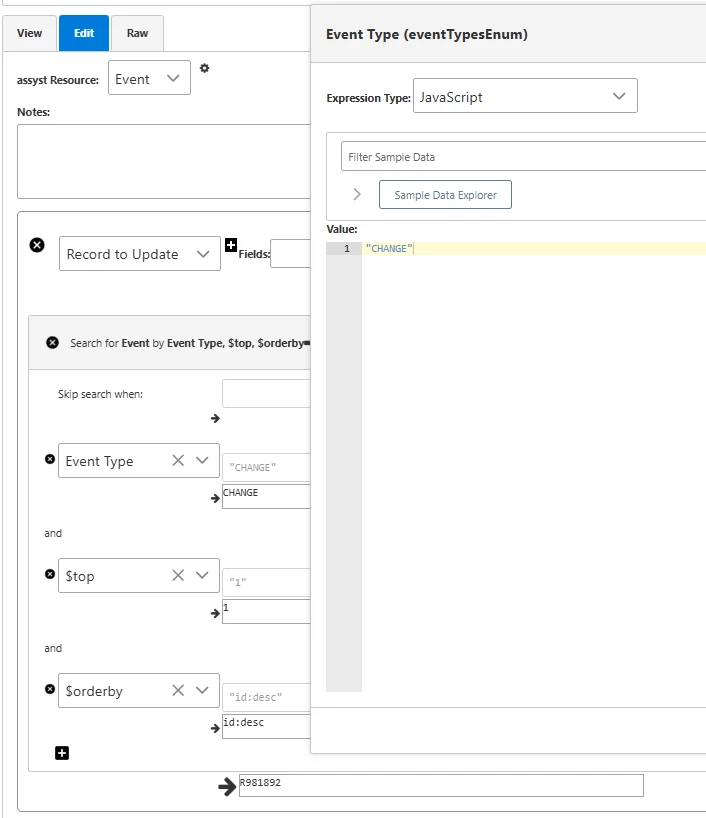Screen dimensions: 706x818
Task: Remove the Record to Update block
Action: 37,245
